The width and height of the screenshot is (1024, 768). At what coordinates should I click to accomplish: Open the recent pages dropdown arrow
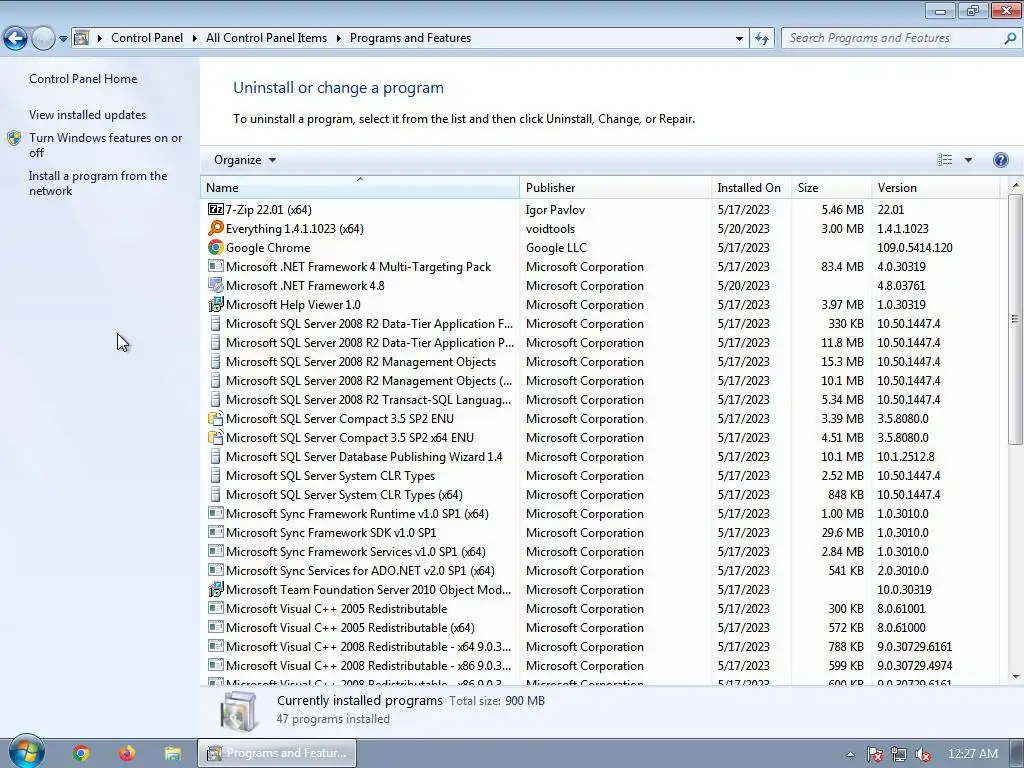coord(63,39)
